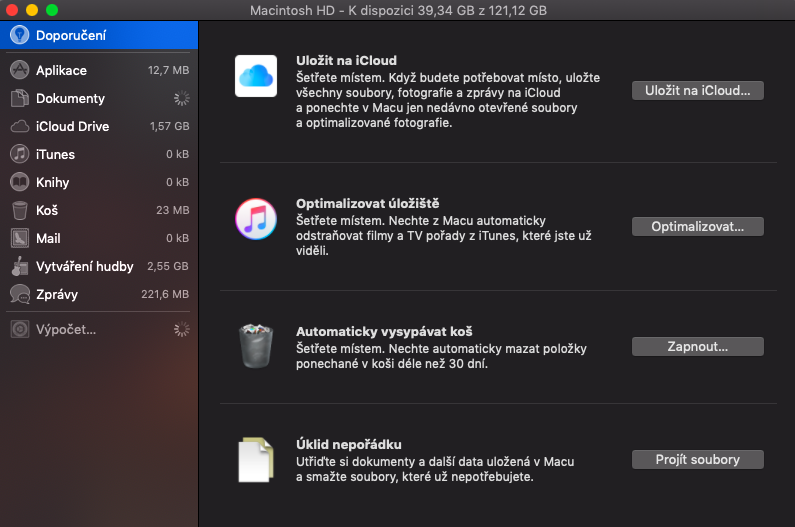Image resolution: width=795 pixels, height=527 pixels.
Task: Click the loading spinner next to Dokumenty
Action: point(182,98)
